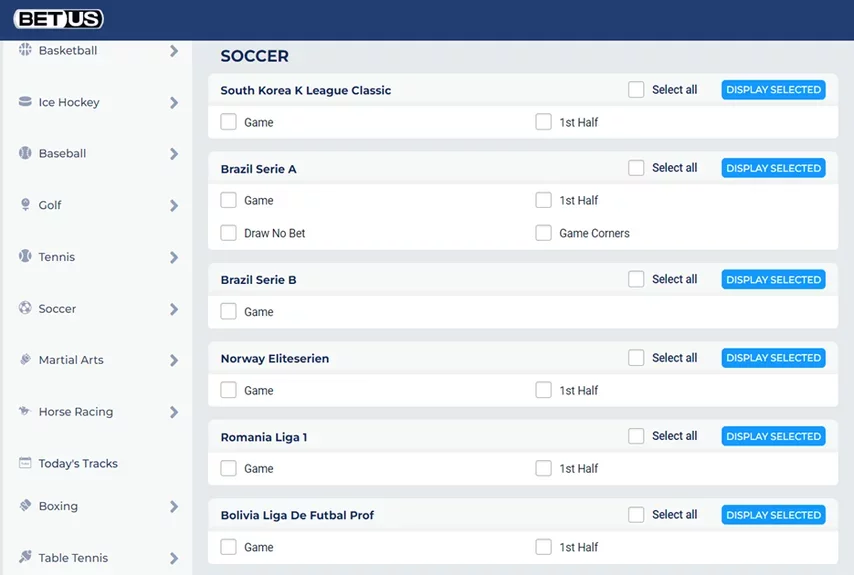Click the Ice Hockey puck icon
This screenshot has width=854, height=575.
tap(25, 101)
